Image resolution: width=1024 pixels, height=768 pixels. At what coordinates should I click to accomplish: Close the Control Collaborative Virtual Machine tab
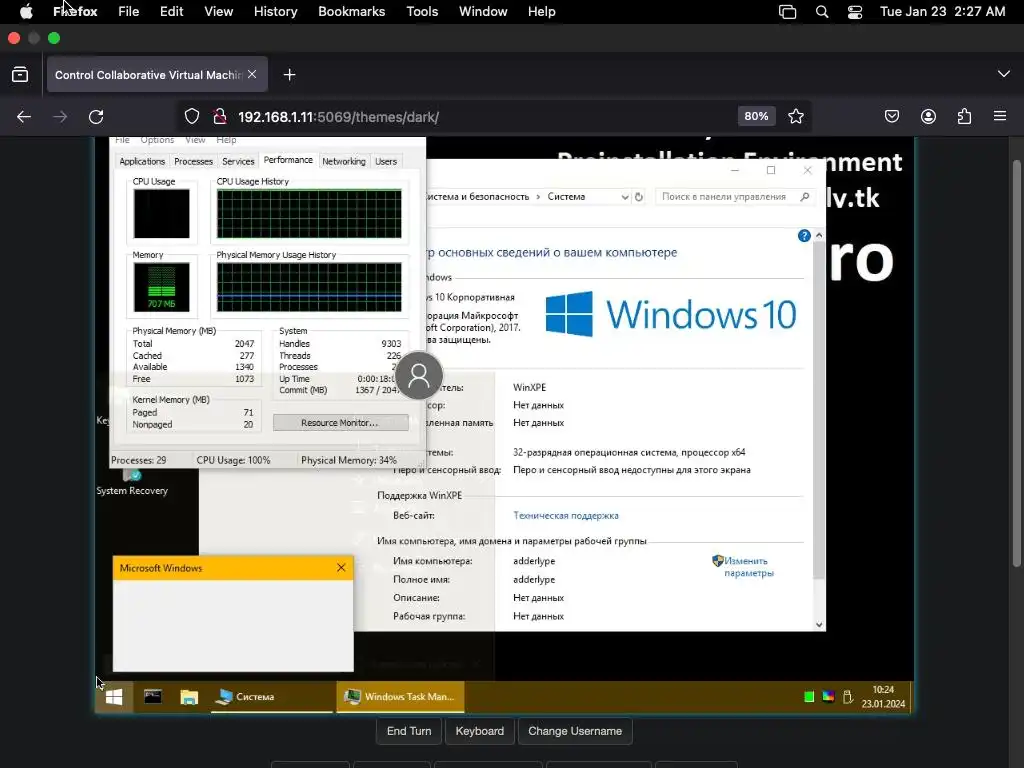point(252,74)
